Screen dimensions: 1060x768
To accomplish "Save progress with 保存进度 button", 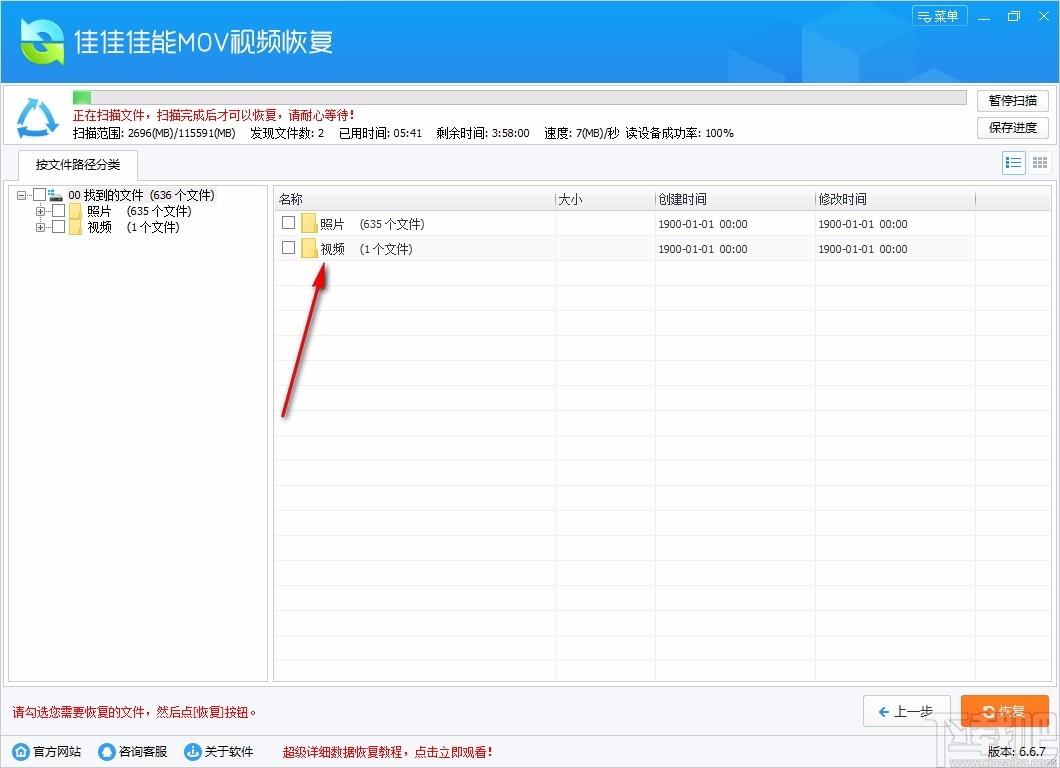I will tap(1012, 128).
